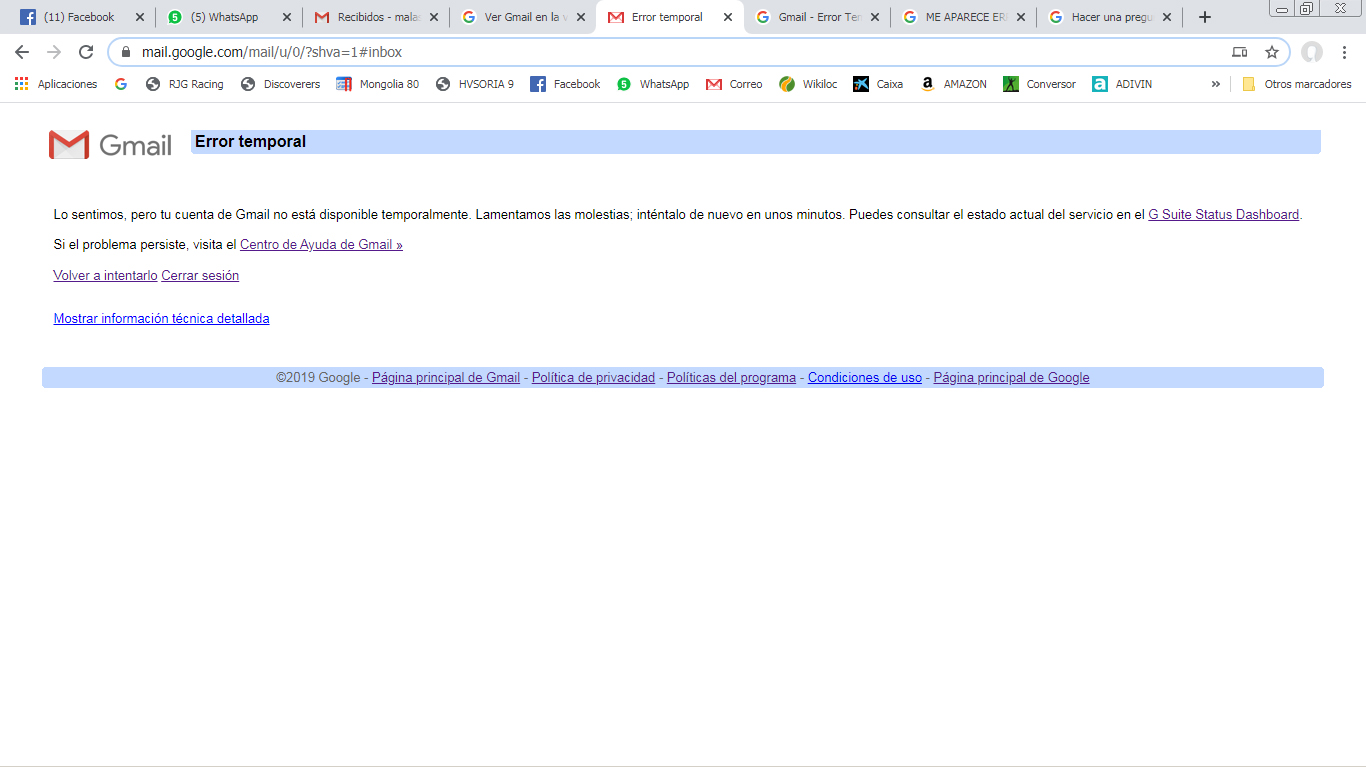Open the Caixa bookmark
Screen dimensions: 1366x768
pos(878,84)
